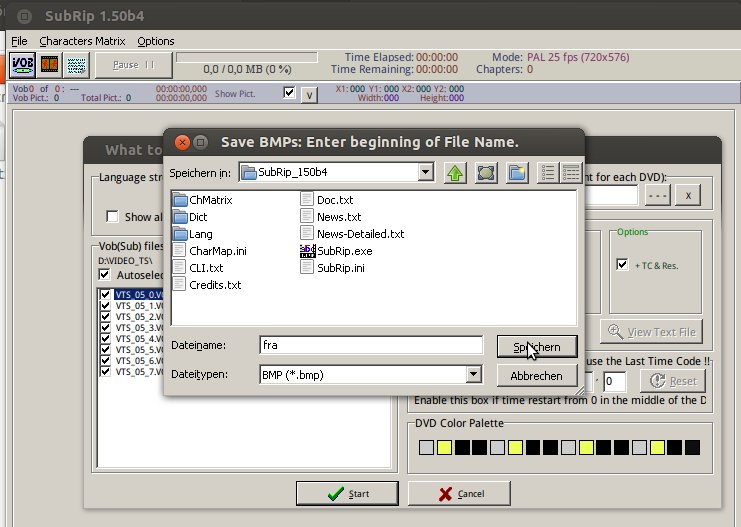
Task: Expand the Speichern in folder dropdown
Action: click(x=426, y=172)
